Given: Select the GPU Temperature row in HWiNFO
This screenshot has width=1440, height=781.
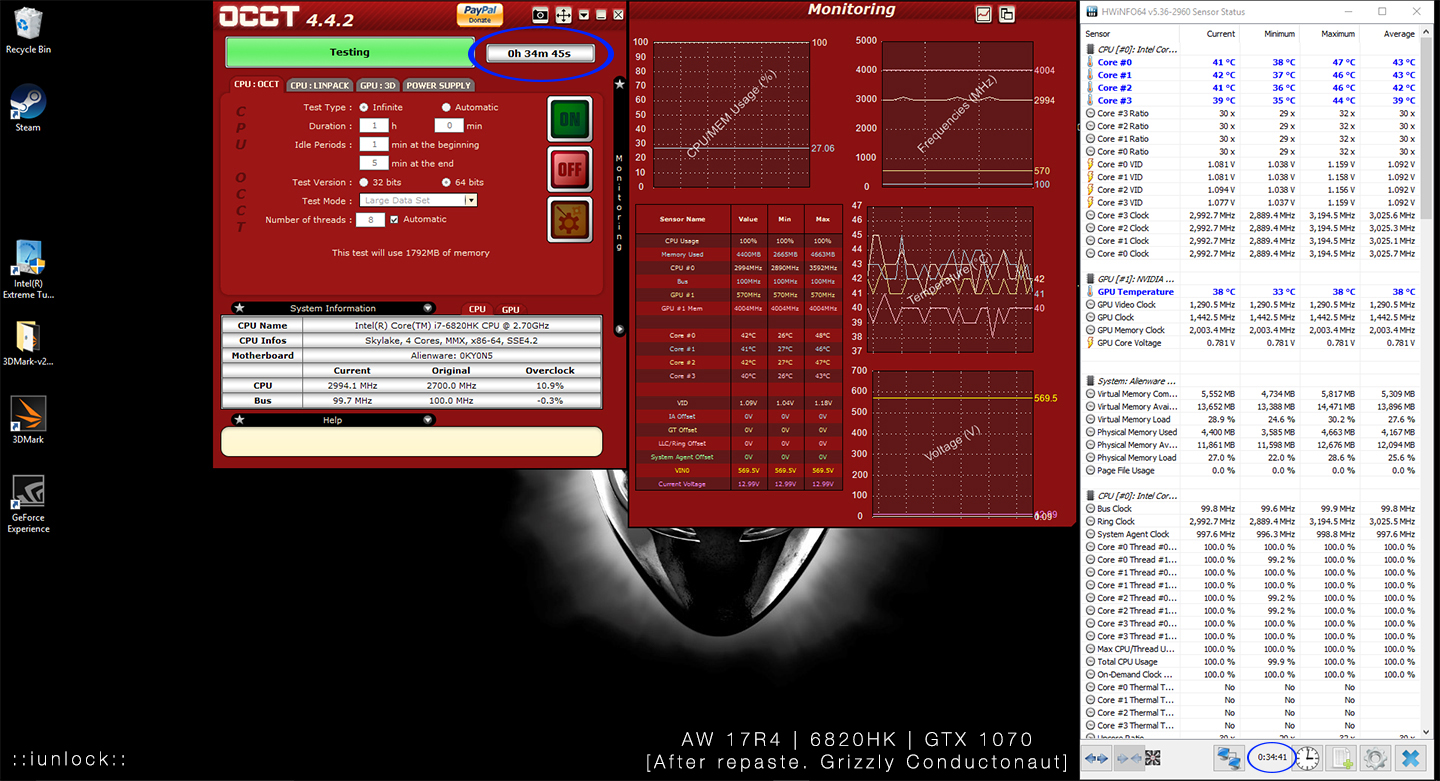Looking at the screenshot, I should click(1251, 292).
